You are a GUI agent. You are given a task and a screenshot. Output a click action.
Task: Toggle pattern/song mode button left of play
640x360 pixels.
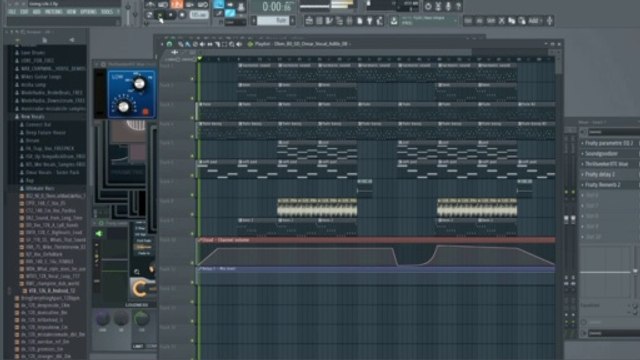click(149, 16)
